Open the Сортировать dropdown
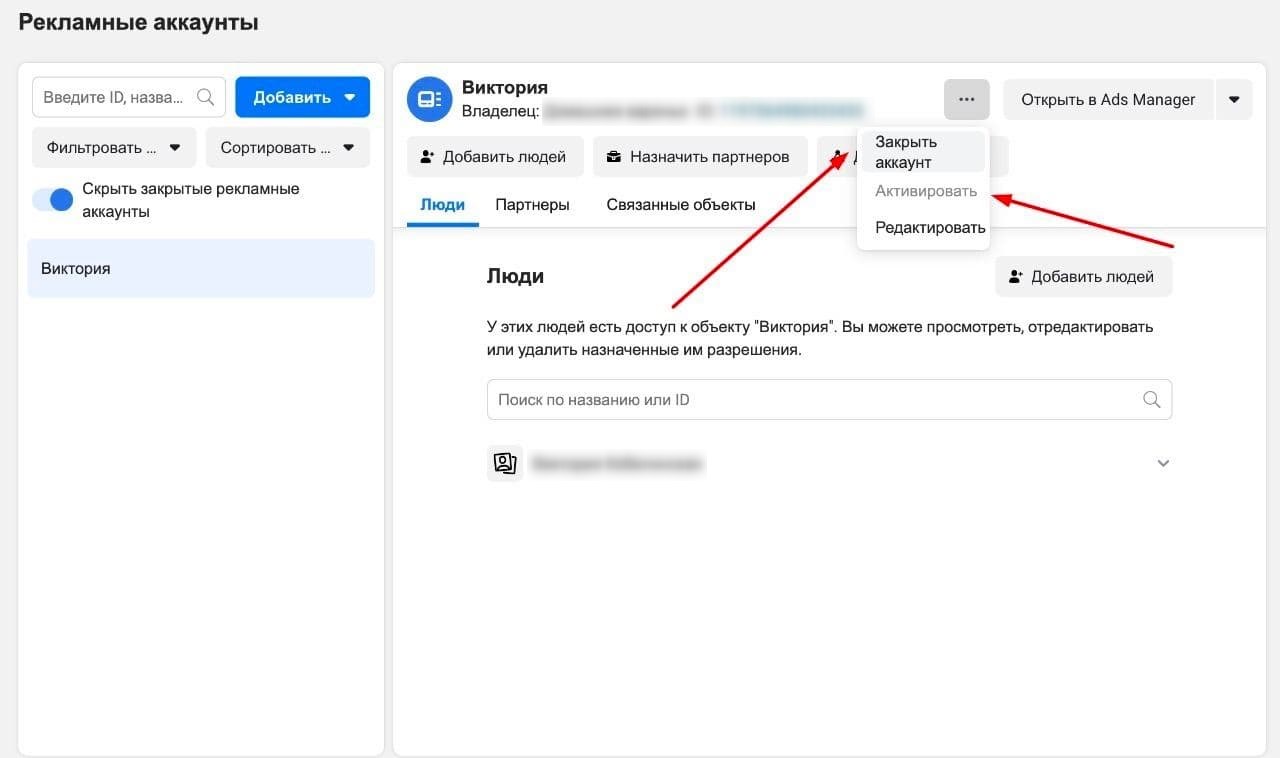 [287, 147]
